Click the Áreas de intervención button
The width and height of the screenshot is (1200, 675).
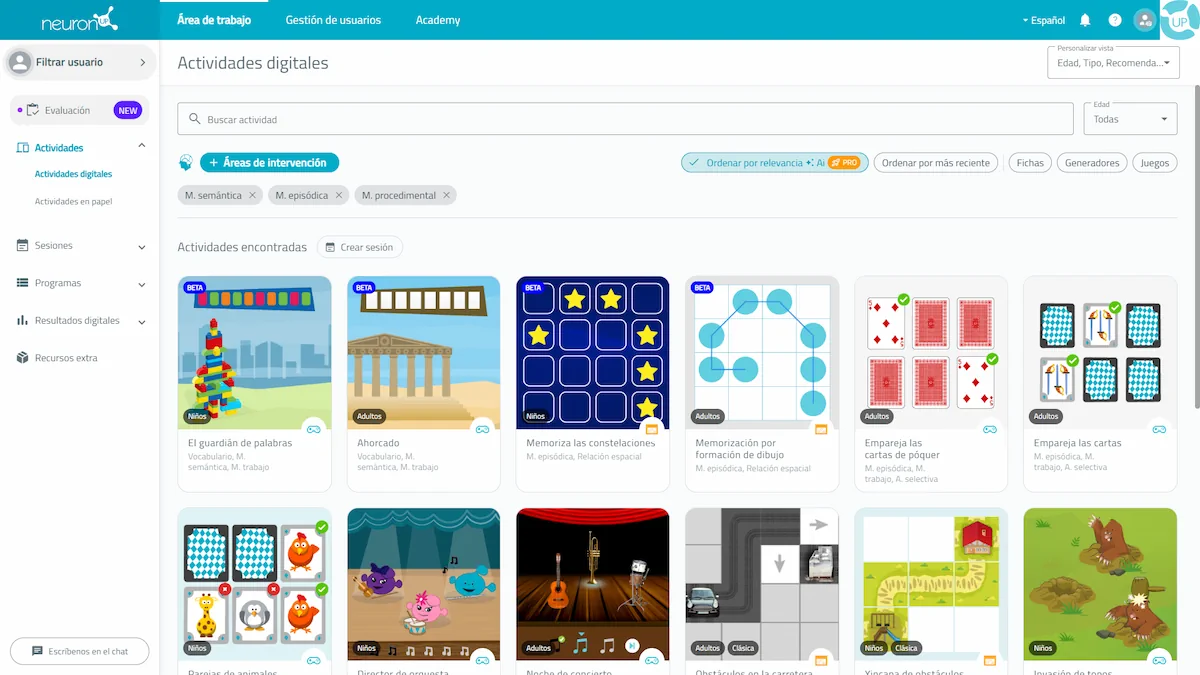[x=270, y=162]
